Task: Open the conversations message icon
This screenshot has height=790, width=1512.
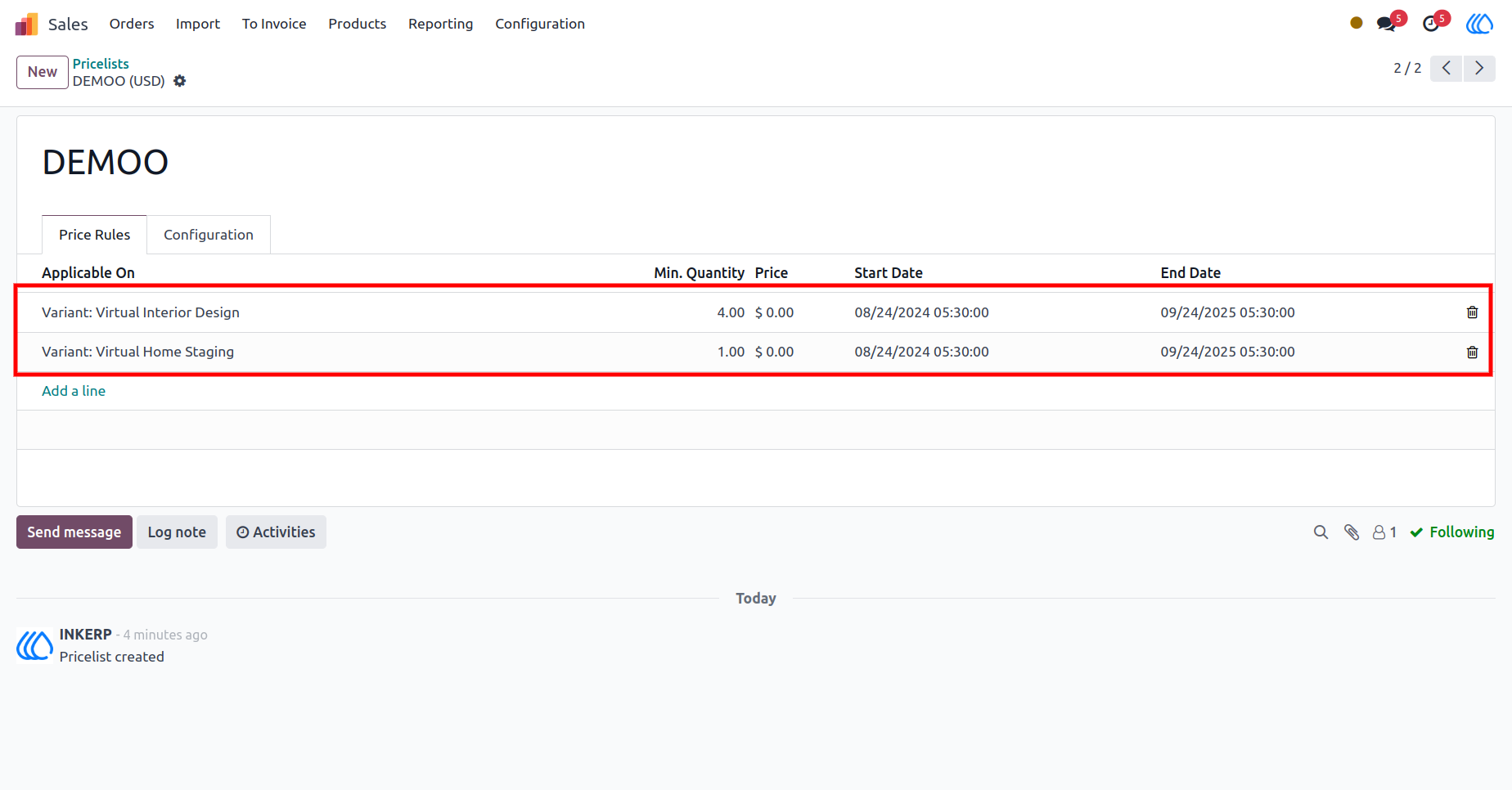Action: (x=1387, y=24)
